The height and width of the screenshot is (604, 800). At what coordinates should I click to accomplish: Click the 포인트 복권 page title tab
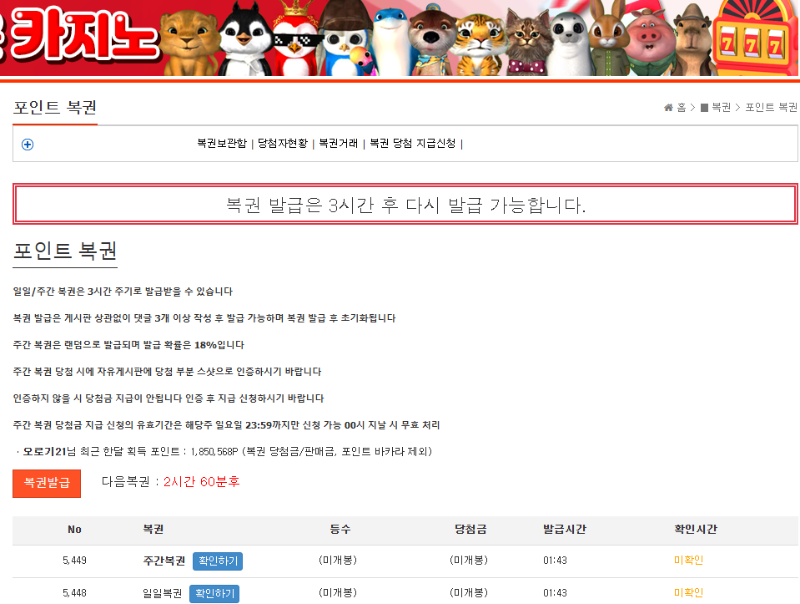coord(54,107)
